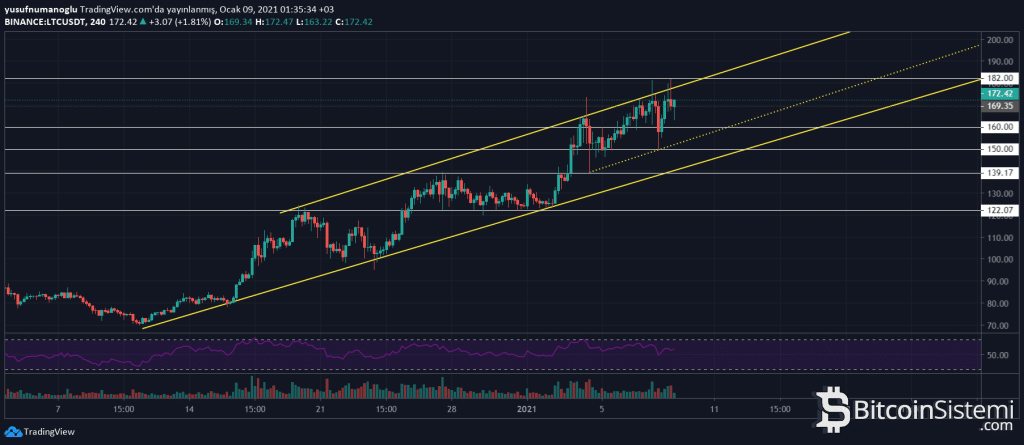Click the 122.07 price level label
Screen dimensions: 1024x445
(1002, 210)
